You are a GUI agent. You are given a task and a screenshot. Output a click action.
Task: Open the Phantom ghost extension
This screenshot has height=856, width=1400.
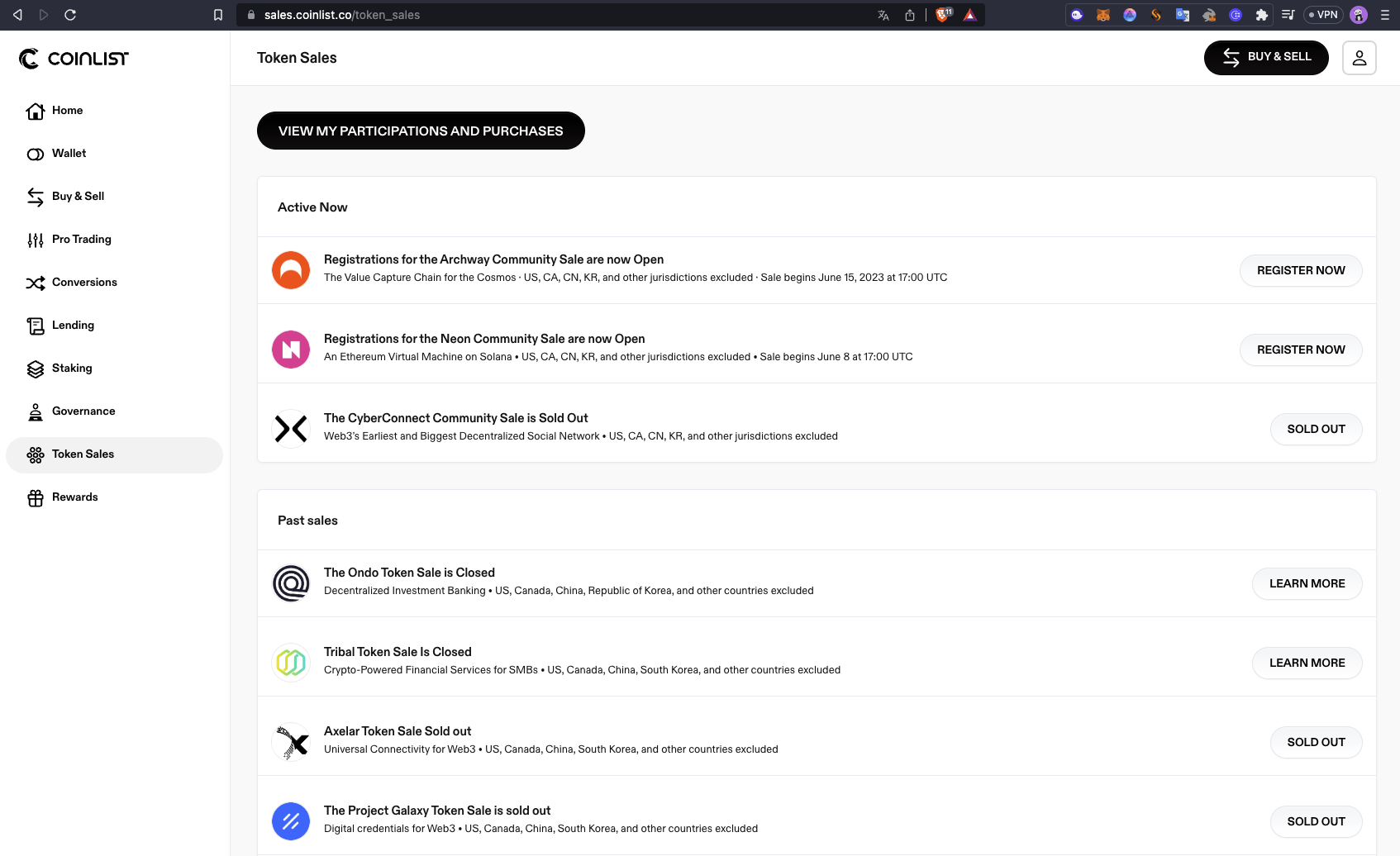[1077, 15]
